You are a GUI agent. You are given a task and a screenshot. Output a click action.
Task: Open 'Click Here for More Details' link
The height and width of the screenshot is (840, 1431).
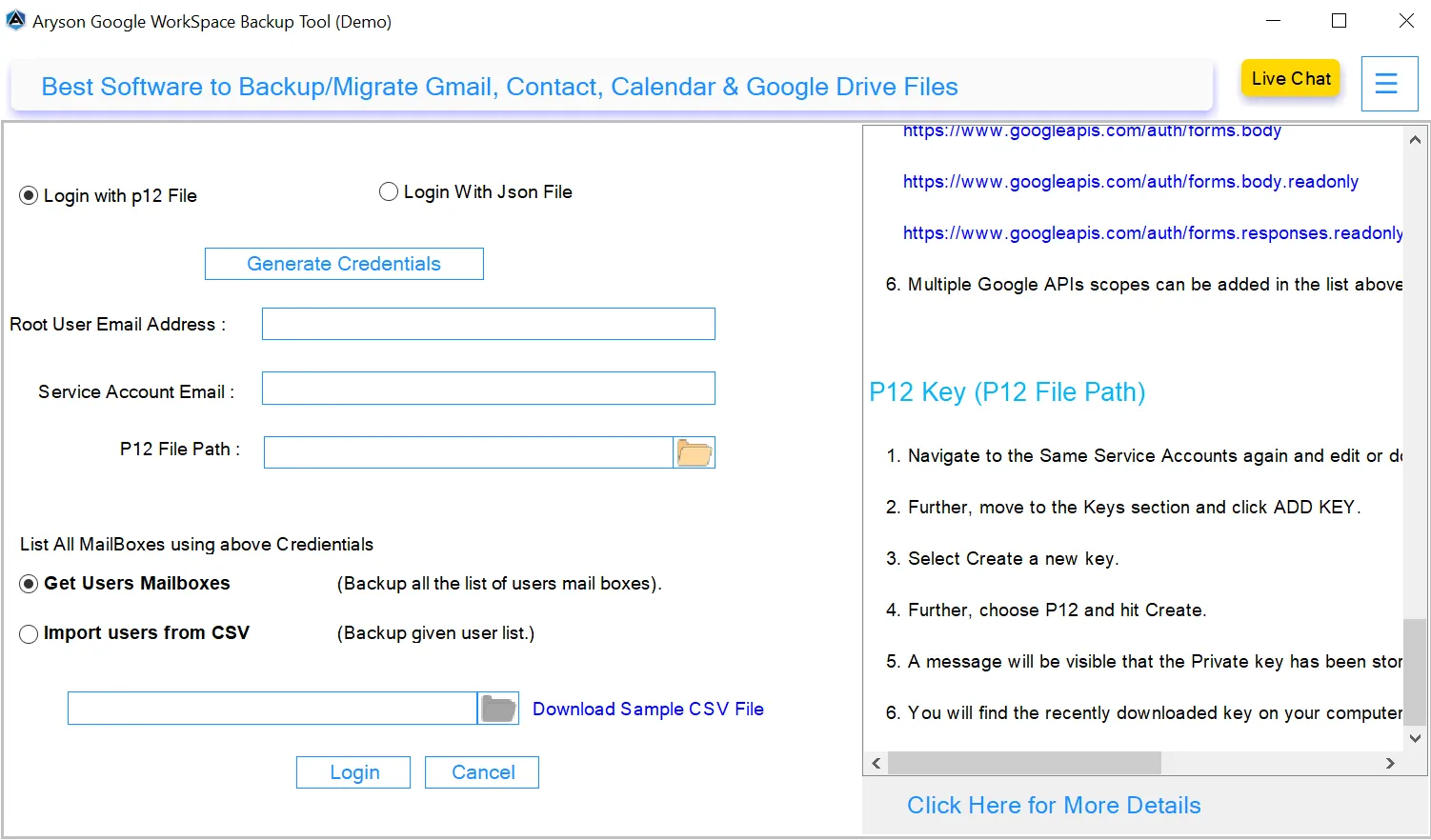(x=1054, y=805)
